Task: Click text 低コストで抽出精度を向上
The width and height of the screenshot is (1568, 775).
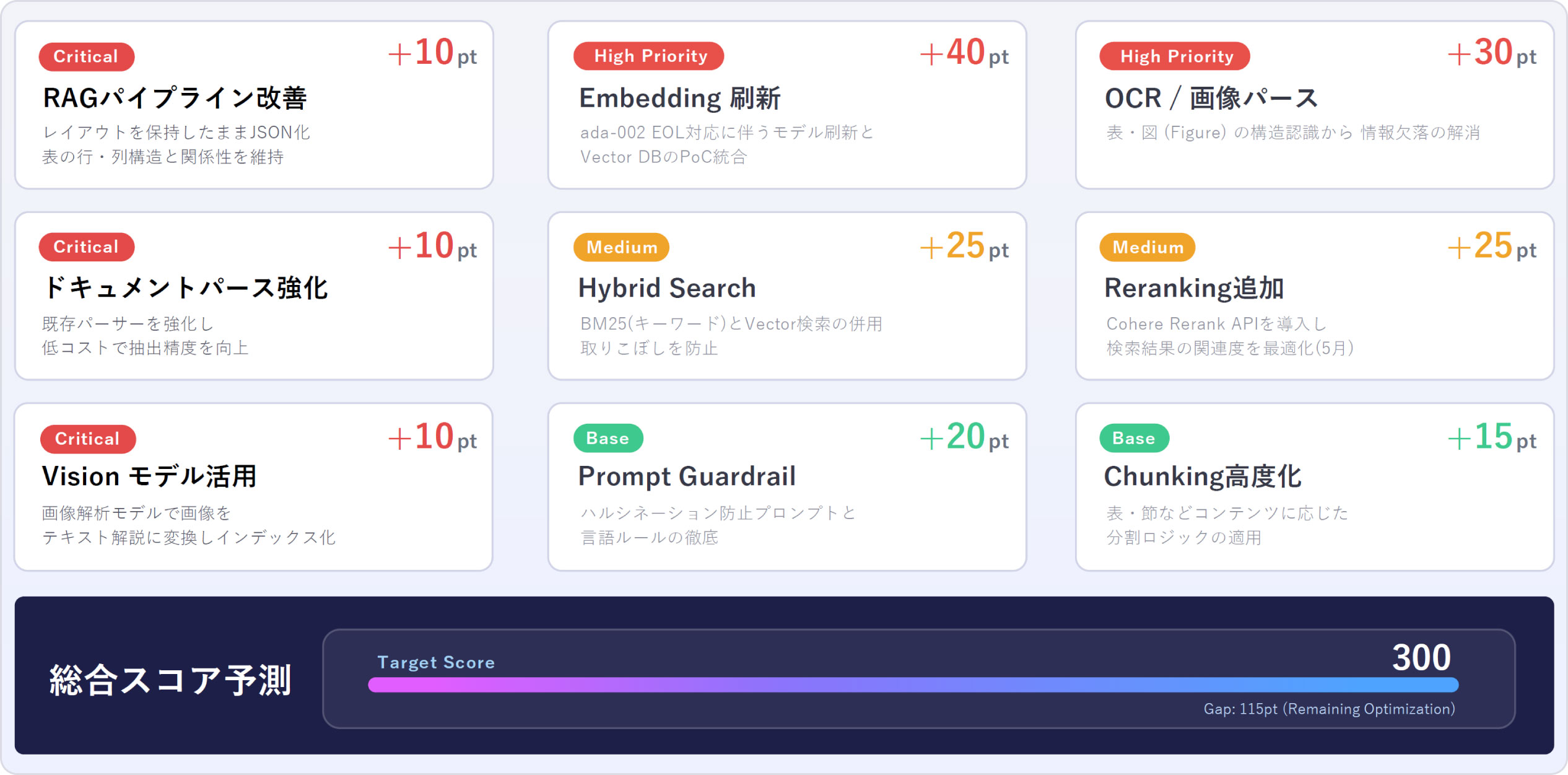Action: pyautogui.click(x=146, y=348)
